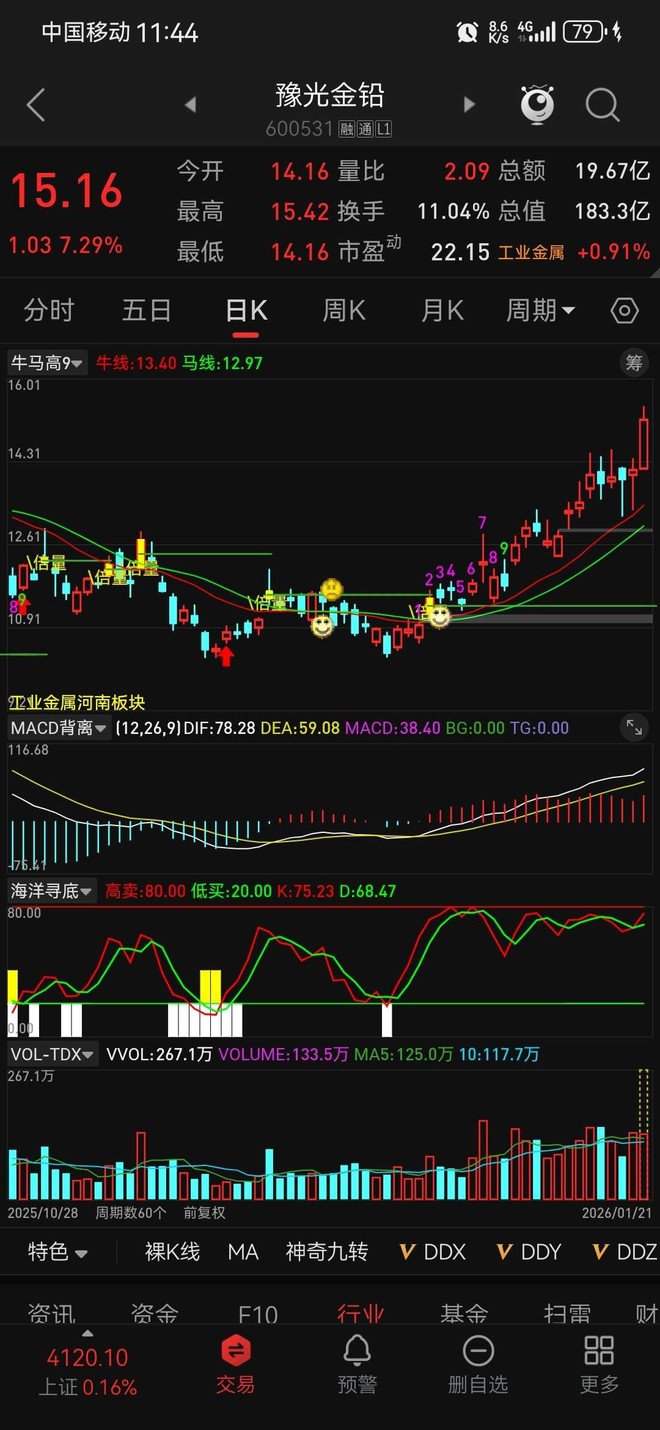Tap the 前复权 price adjustment label
The width and height of the screenshot is (660, 1430).
[204, 1212]
